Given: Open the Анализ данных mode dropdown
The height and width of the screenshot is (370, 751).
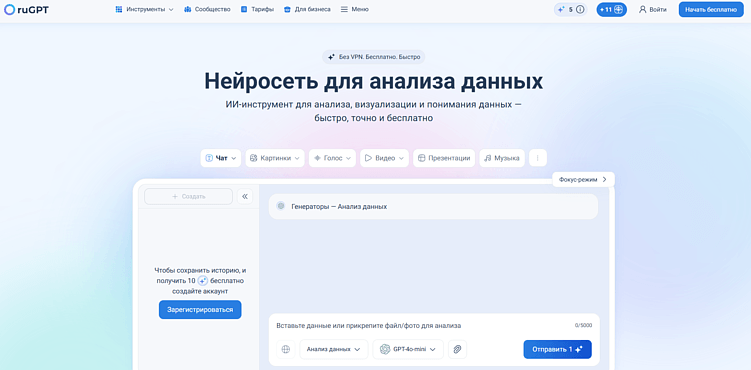Looking at the screenshot, I should click(334, 349).
